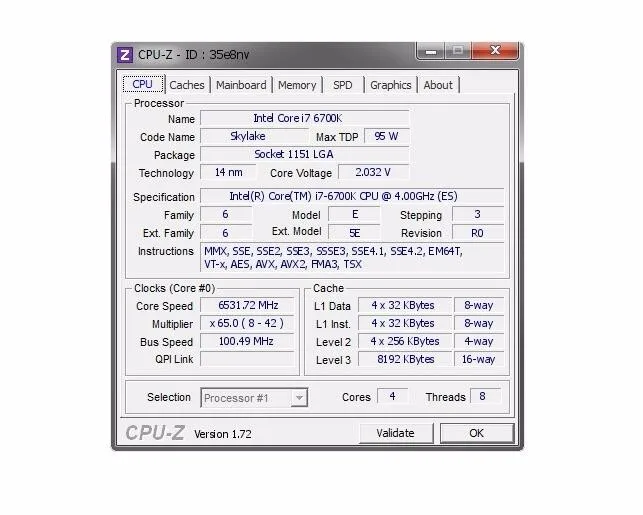Minimize the CPU-Z window
643x515 pixels.
[431, 51]
